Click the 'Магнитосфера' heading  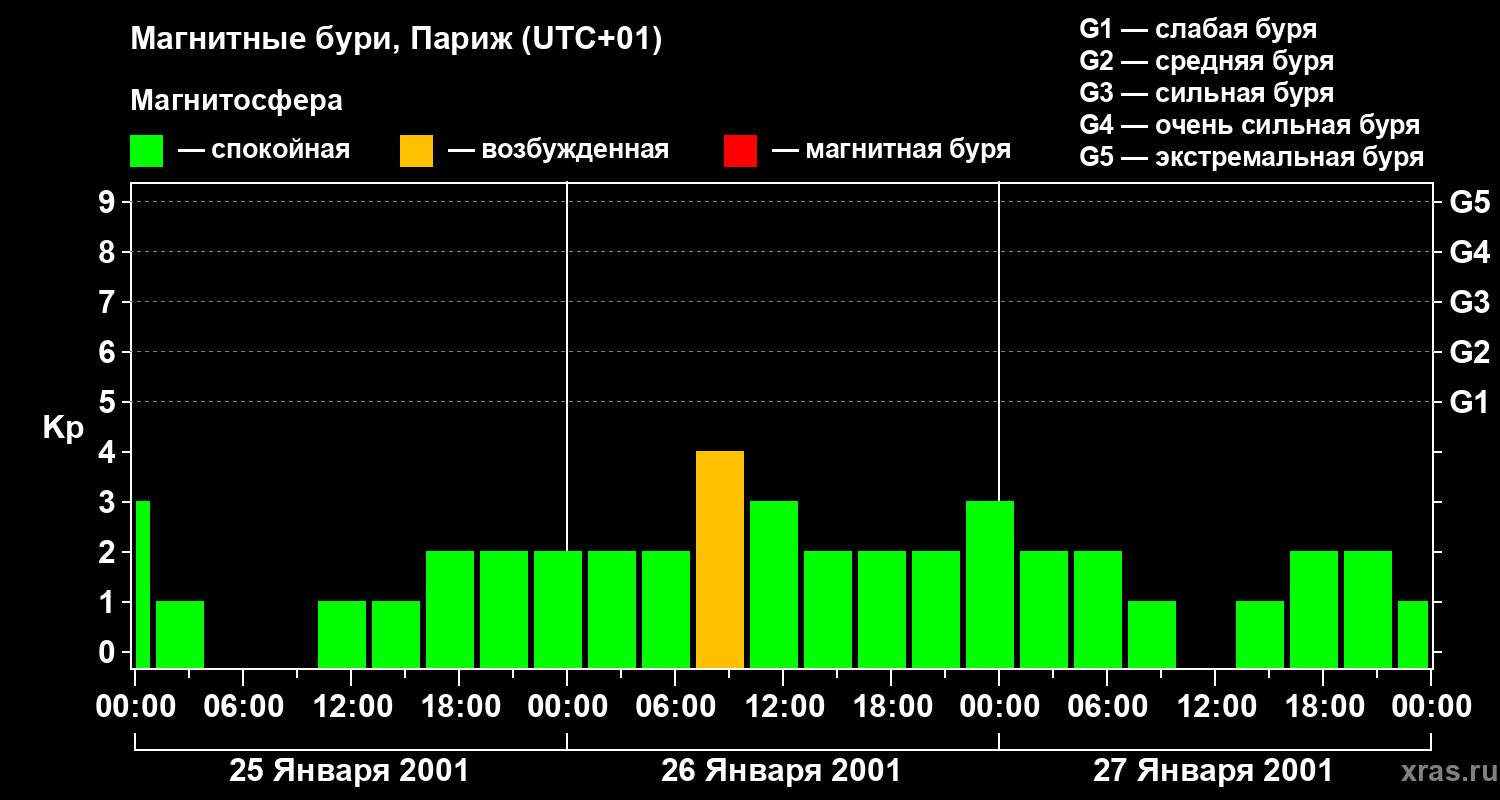[236, 101]
